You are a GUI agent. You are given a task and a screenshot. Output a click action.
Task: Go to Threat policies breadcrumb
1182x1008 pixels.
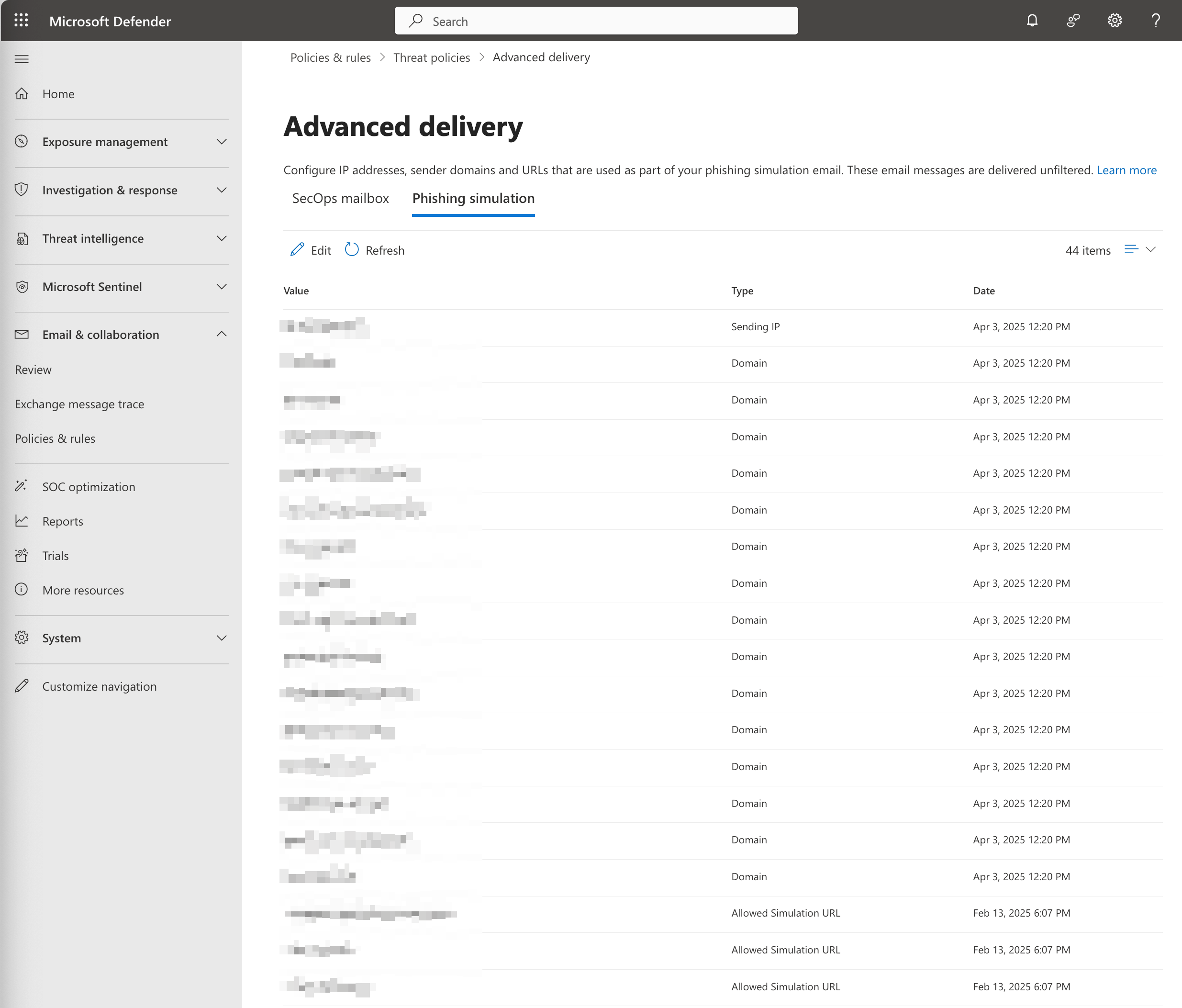pyautogui.click(x=431, y=57)
